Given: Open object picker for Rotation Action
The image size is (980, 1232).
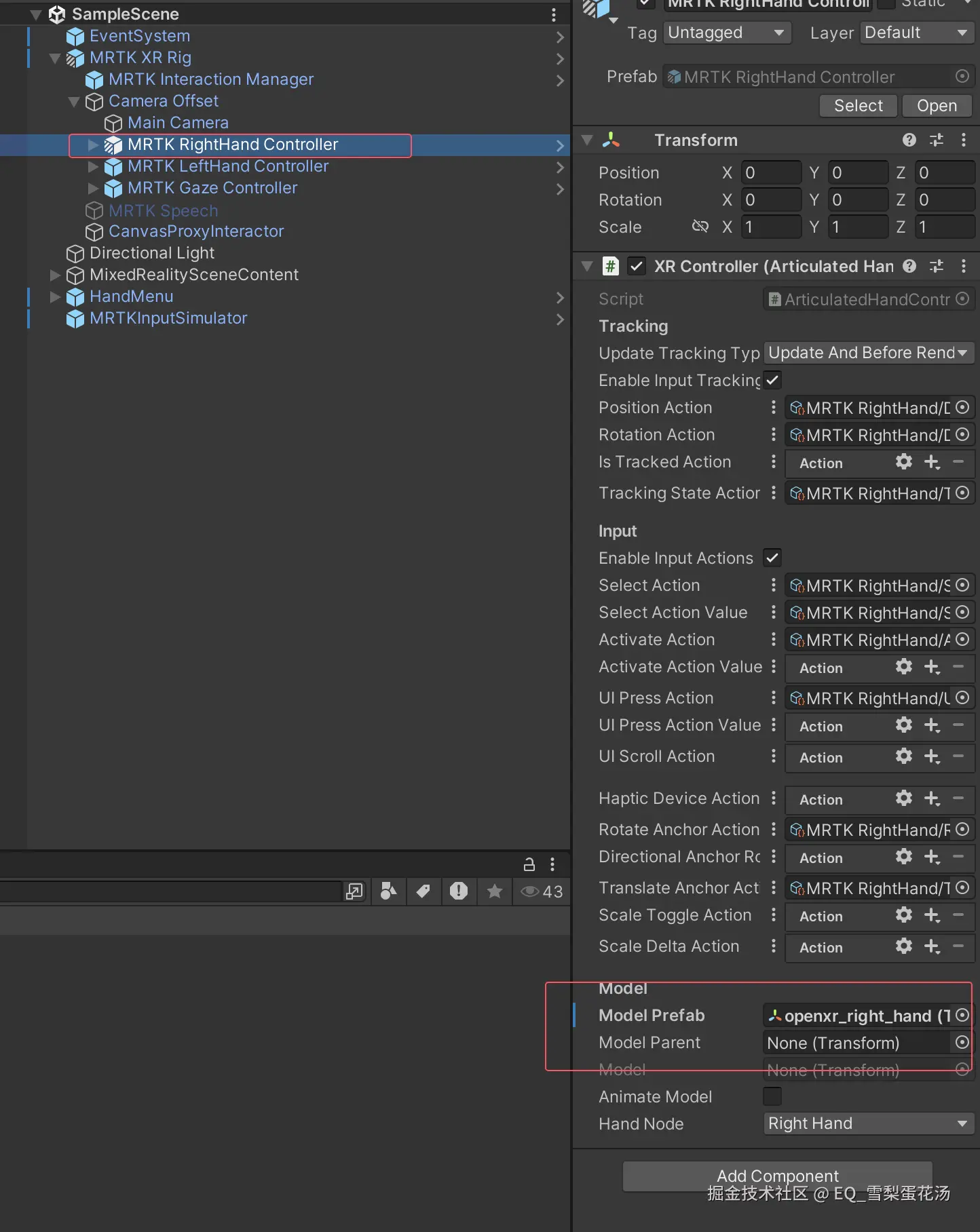Looking at the screenshot, I should [x=962, y=434].
